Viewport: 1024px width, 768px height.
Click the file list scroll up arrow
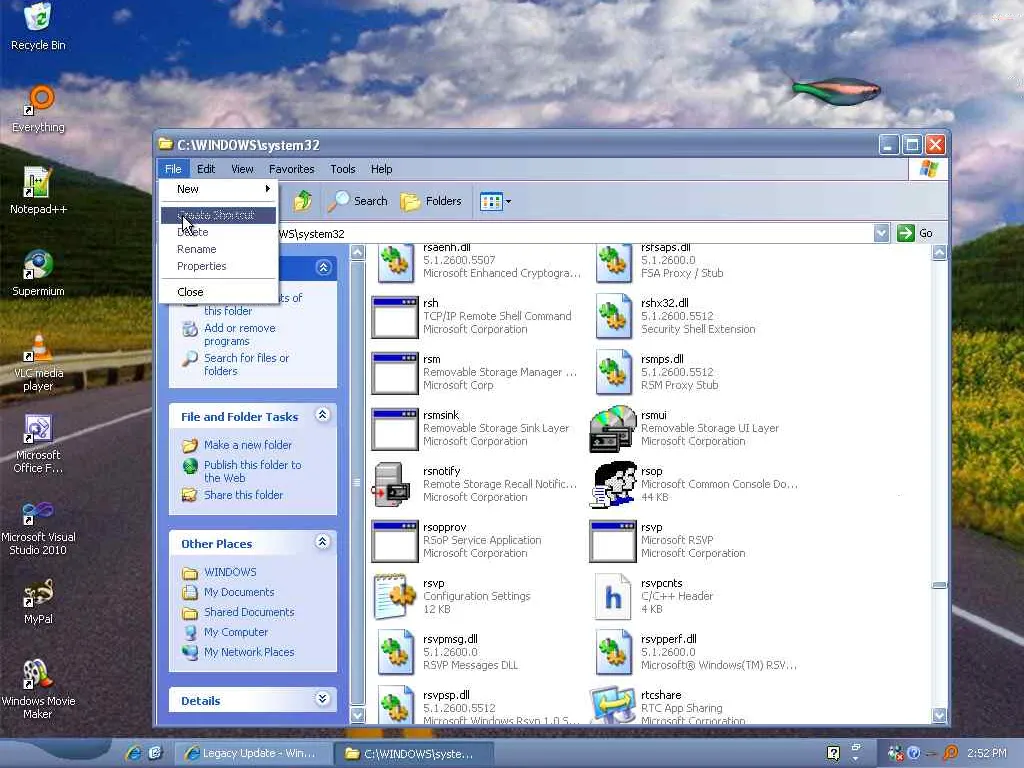pos(939,253)
